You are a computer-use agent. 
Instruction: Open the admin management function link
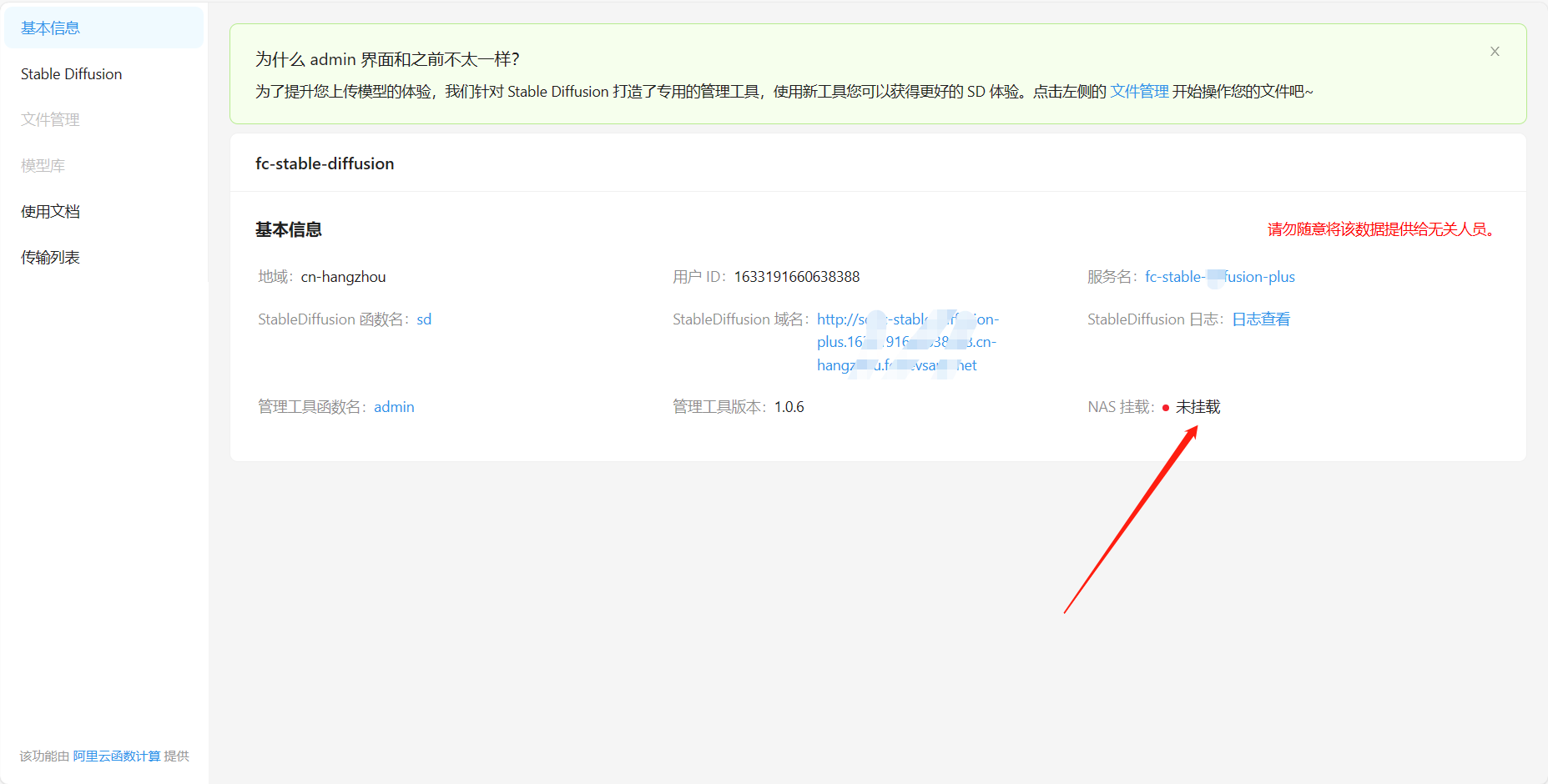click(394, 407)
